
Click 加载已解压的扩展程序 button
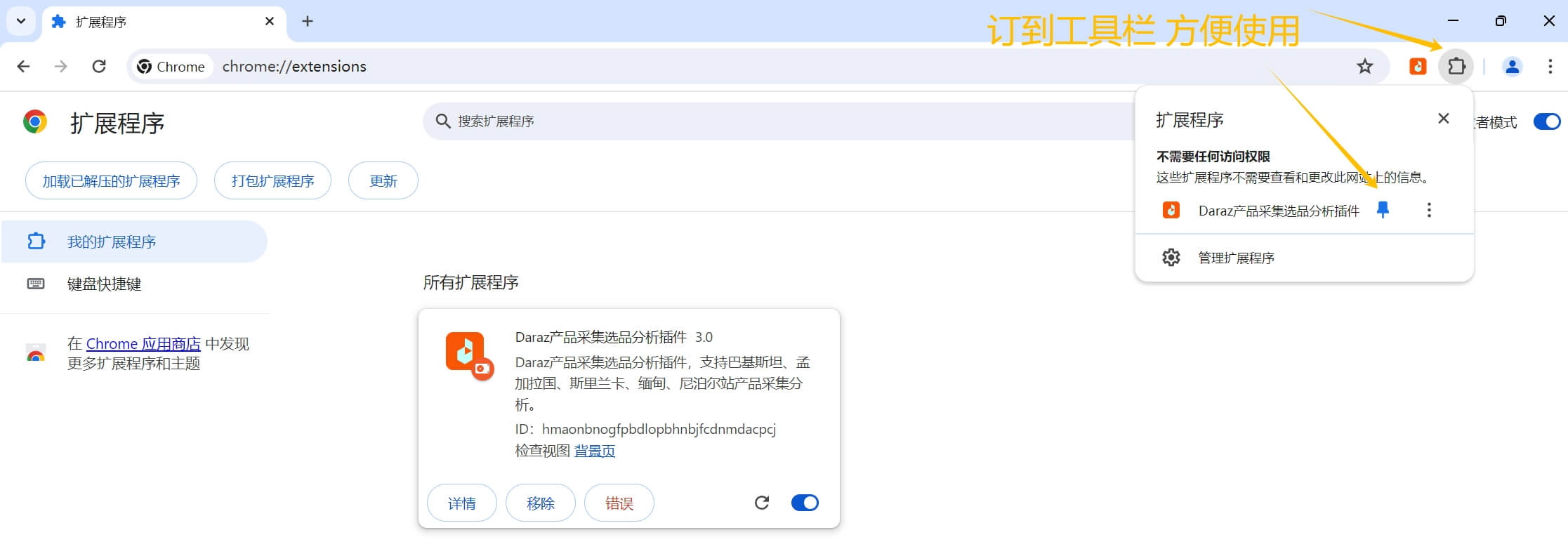click(x=111, y=181)
